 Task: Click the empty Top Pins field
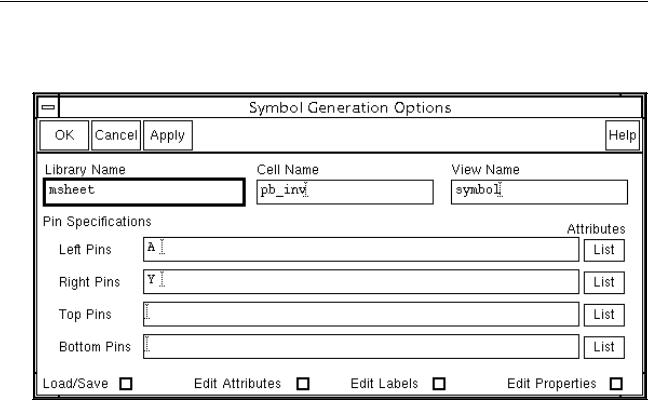click(x=361, y=314)
